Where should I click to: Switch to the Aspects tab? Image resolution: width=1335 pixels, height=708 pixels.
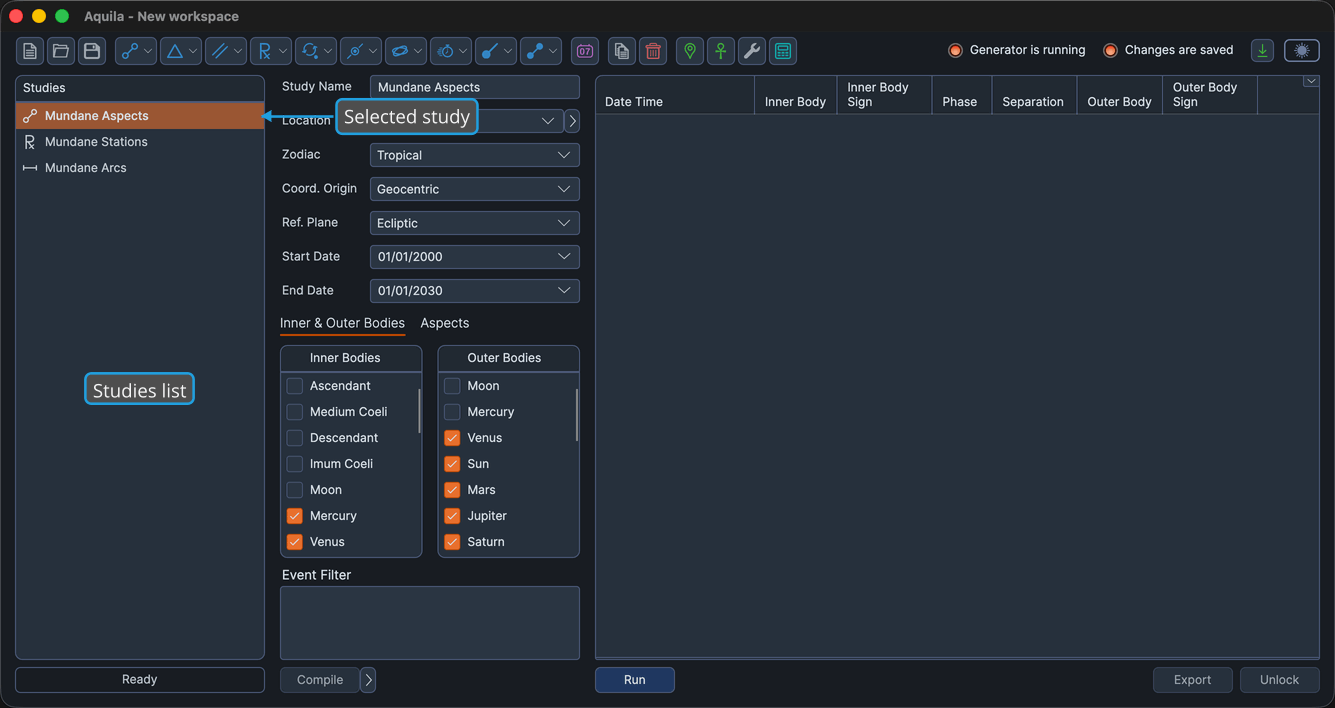coord(445,323)
